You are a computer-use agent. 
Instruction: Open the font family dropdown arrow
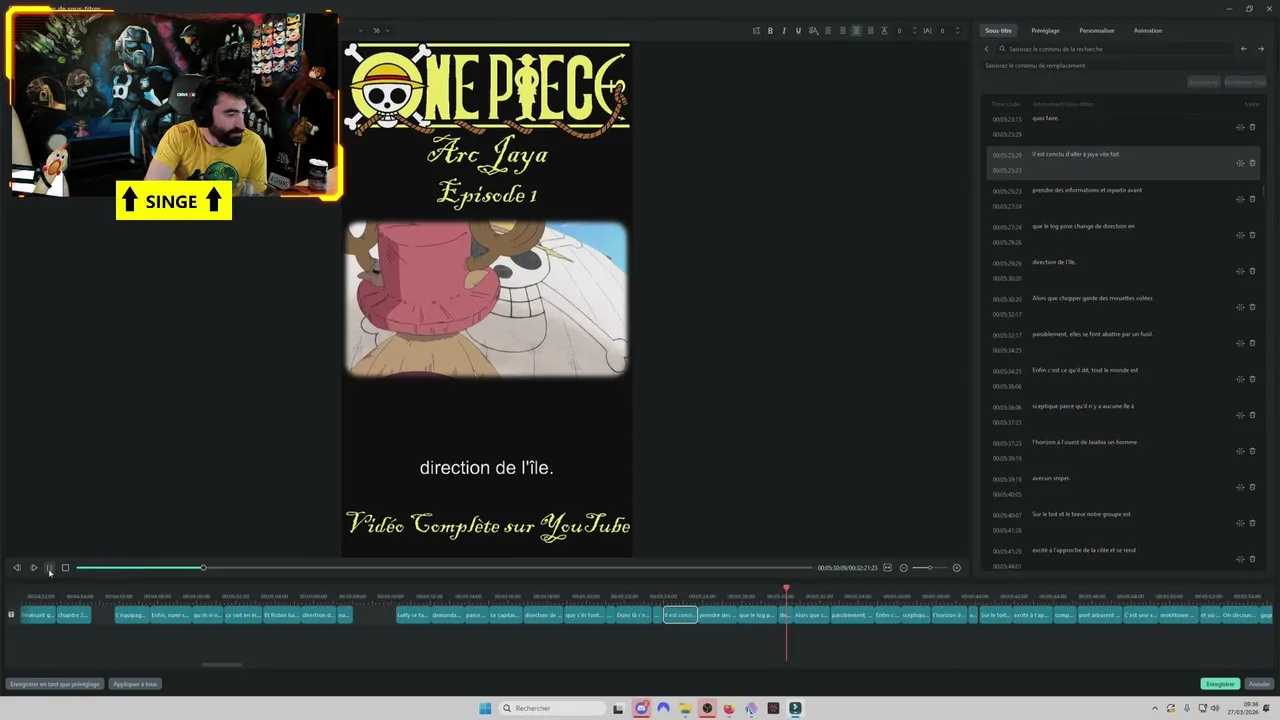359,31
